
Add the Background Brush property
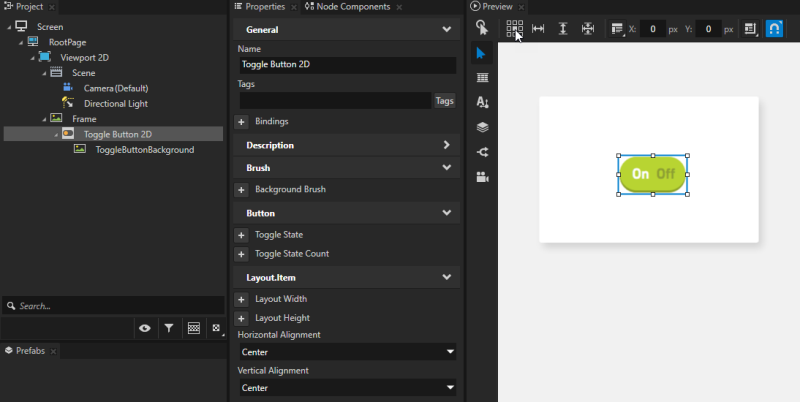click(241, 189)
